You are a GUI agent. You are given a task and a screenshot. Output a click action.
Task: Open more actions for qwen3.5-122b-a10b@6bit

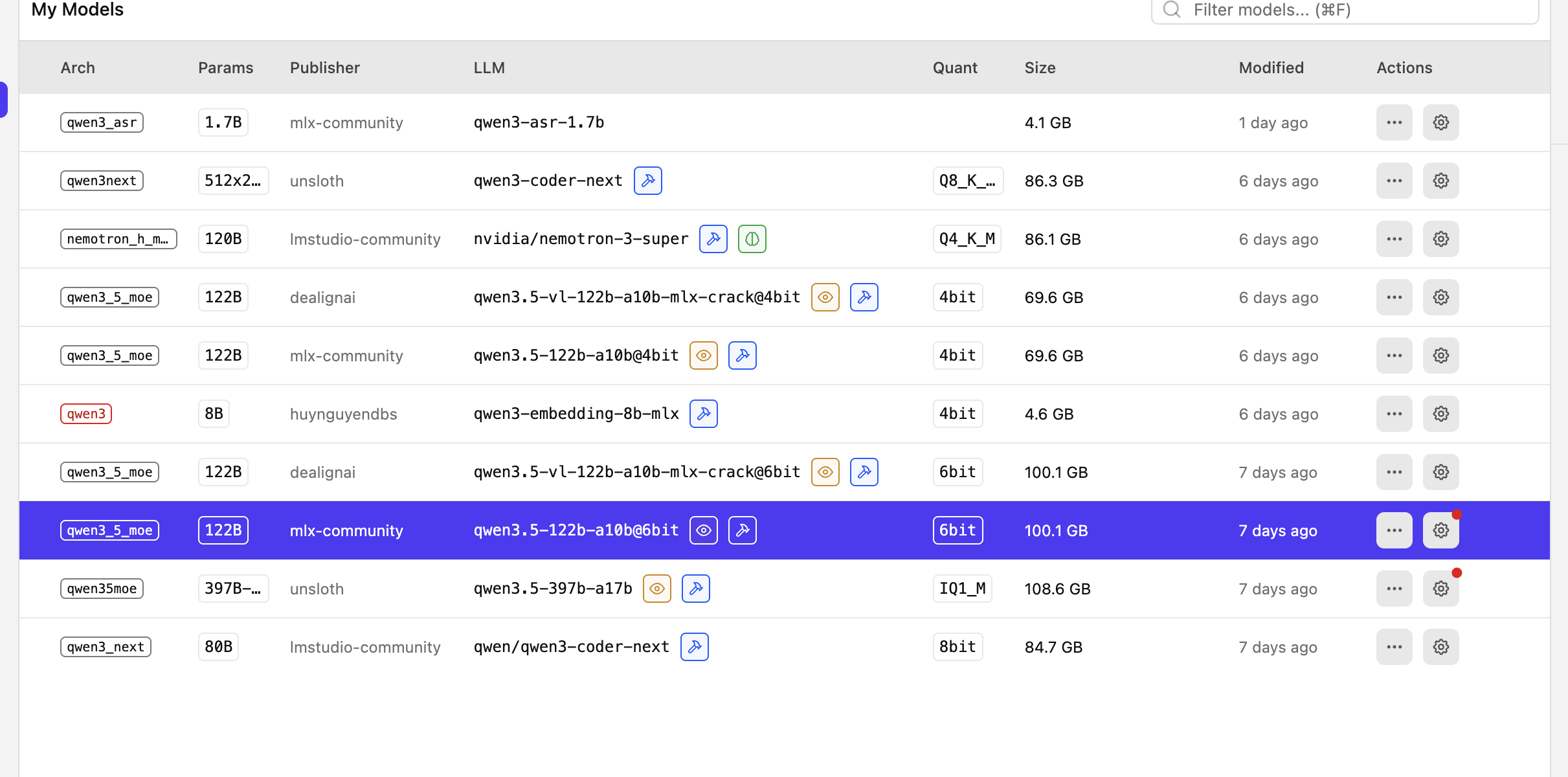pyautogui.click(x=1394, y=530)
